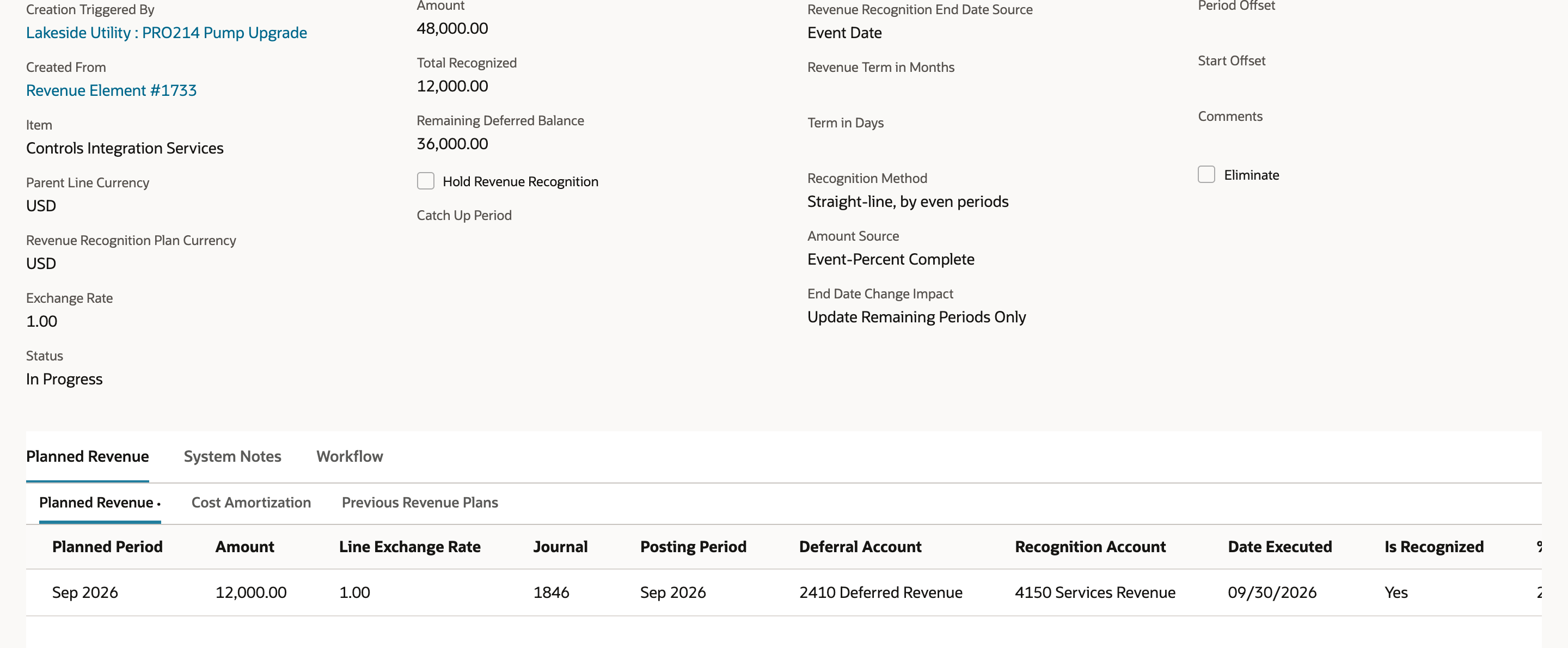Open Revenue Element #1733 link
The width and height of the screenshot is (1568, 648).
click(112, 91)
